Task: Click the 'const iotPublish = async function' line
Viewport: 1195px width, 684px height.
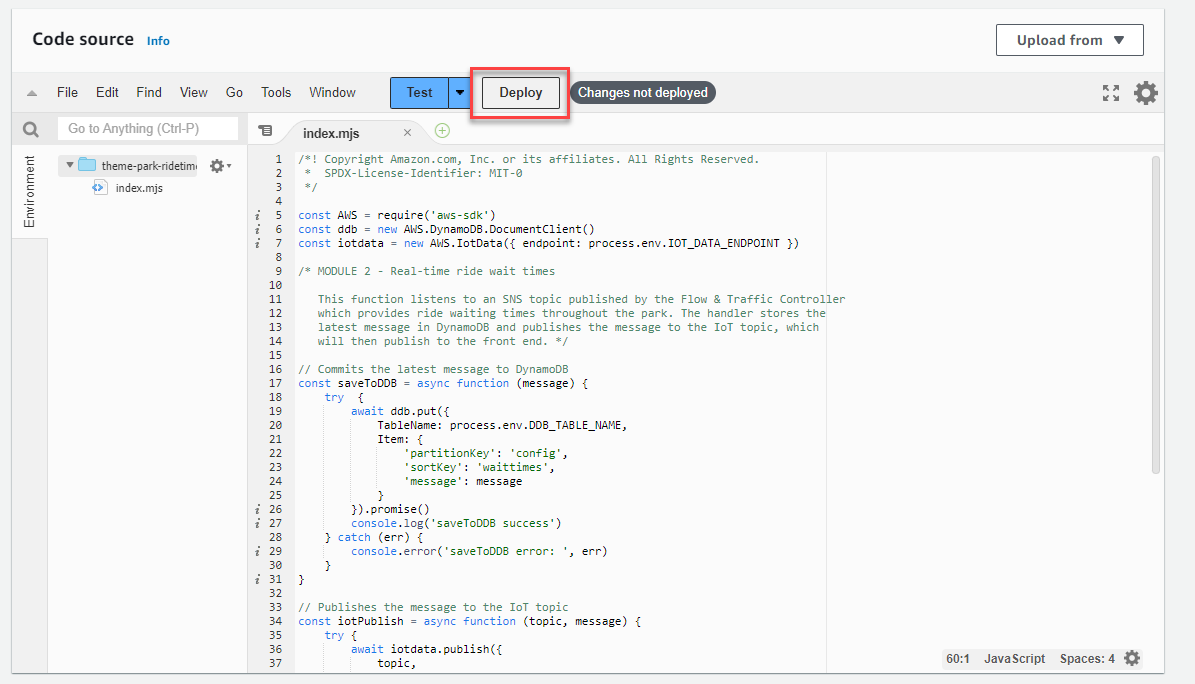Action: [x=469, y=621]
